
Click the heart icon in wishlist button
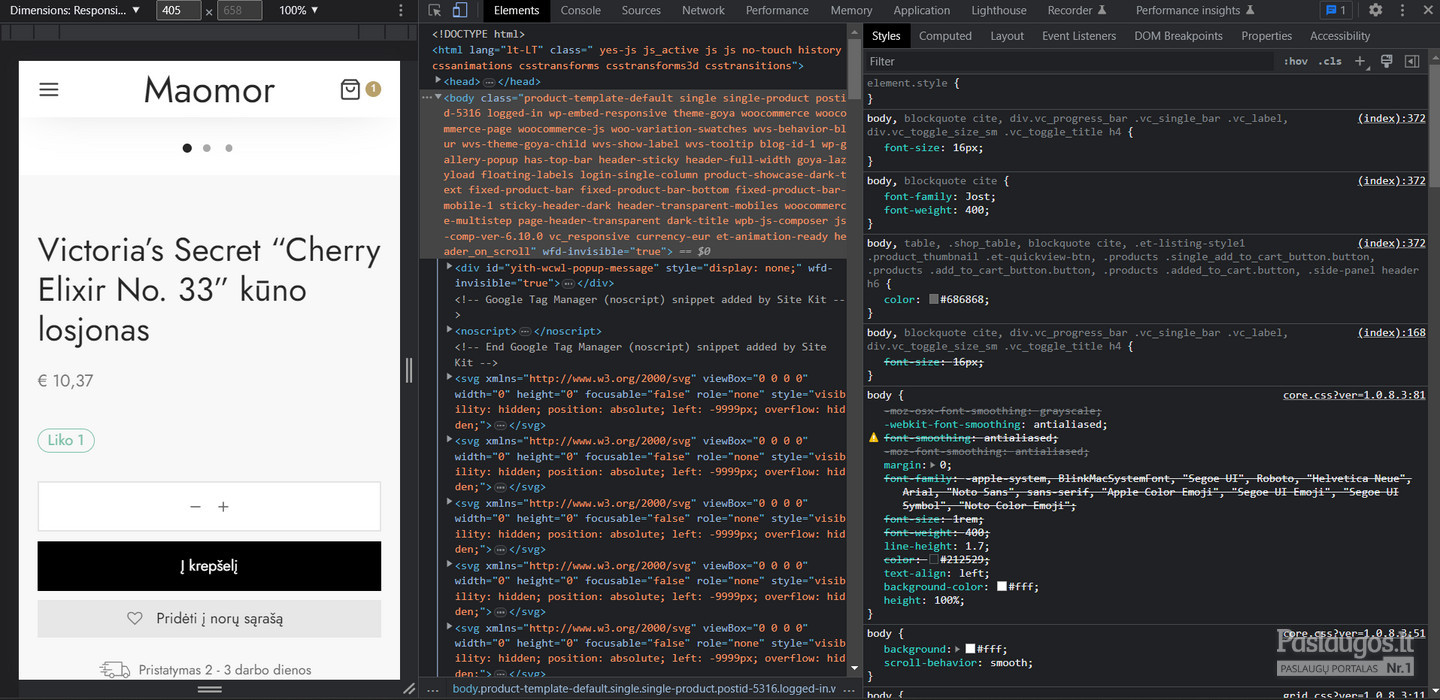tap(135, 619)
